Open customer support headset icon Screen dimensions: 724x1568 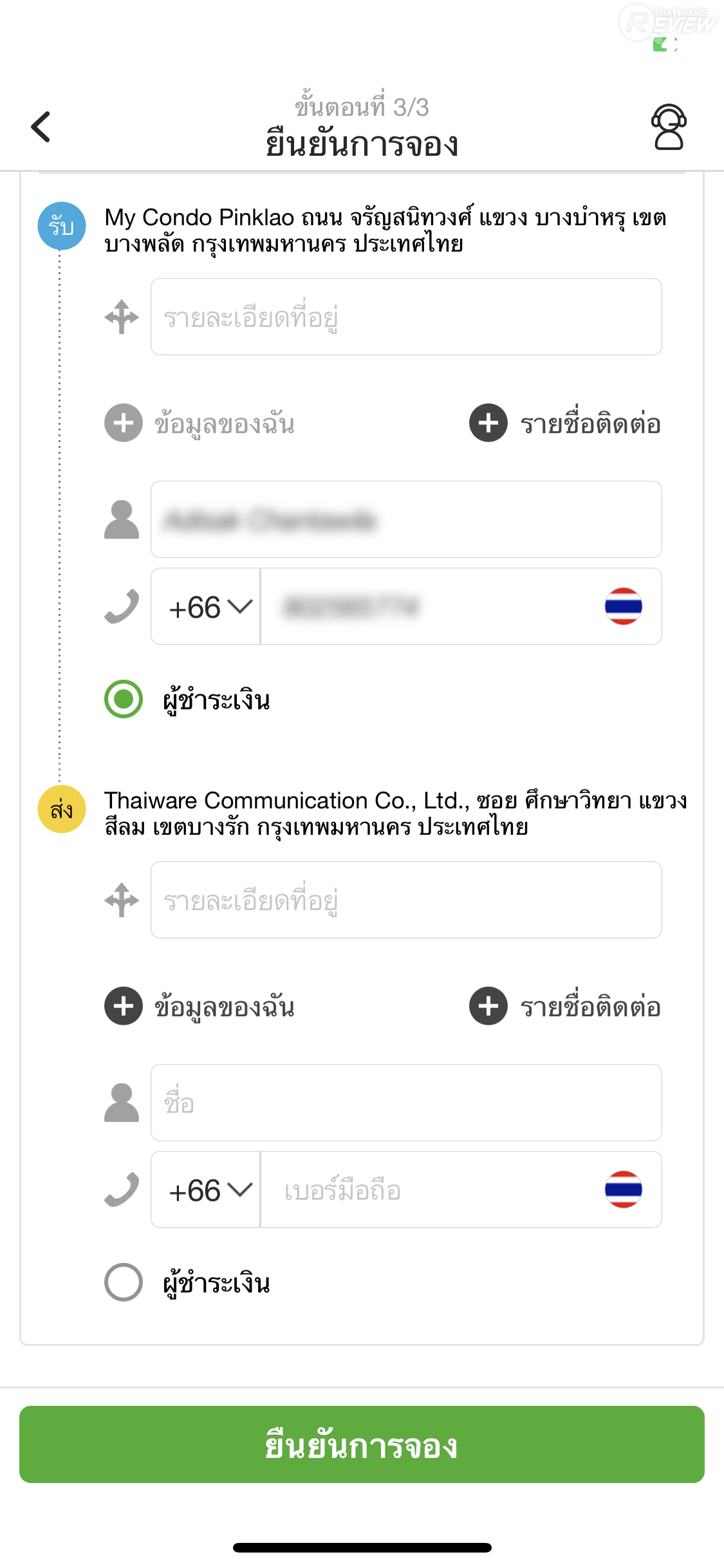[x=669, y=127]
